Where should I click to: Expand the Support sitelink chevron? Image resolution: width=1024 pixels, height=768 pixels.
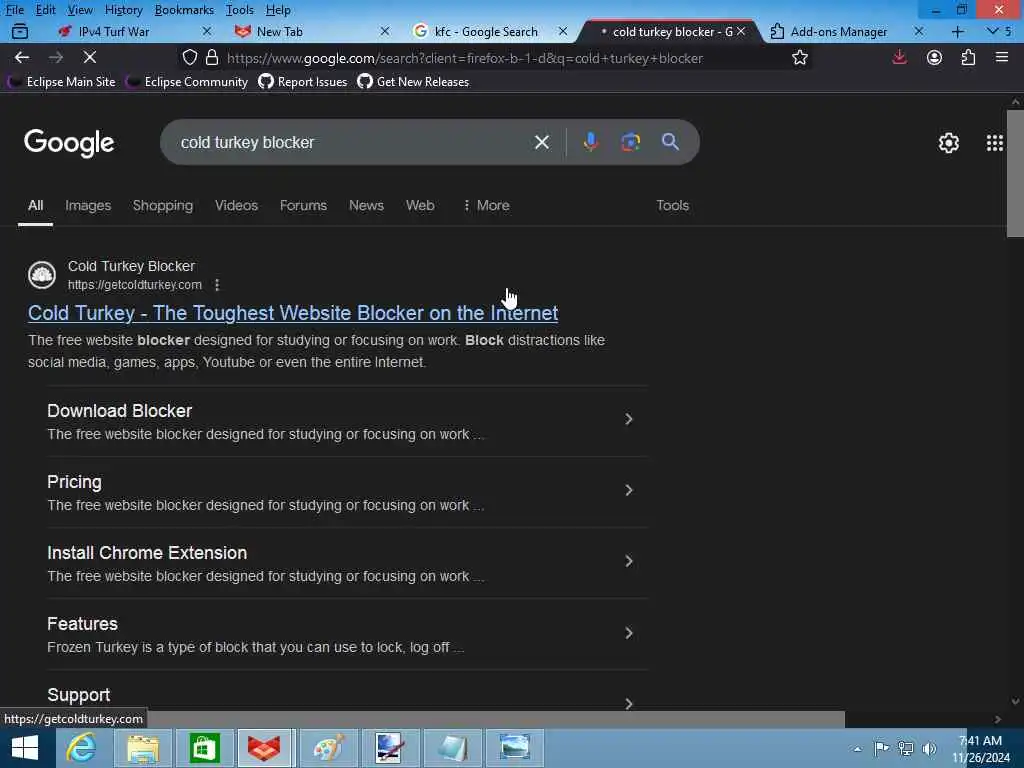pos(628,703)
